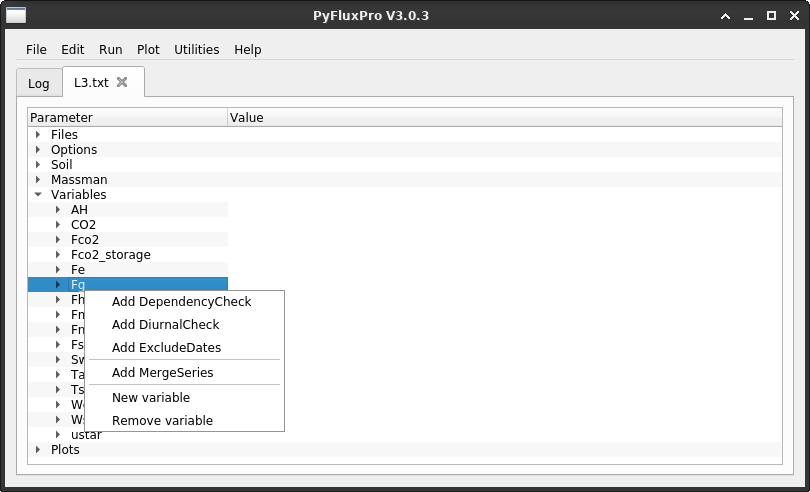
Task: Expand the CO2 variable arrow
Action: (58, 224)
